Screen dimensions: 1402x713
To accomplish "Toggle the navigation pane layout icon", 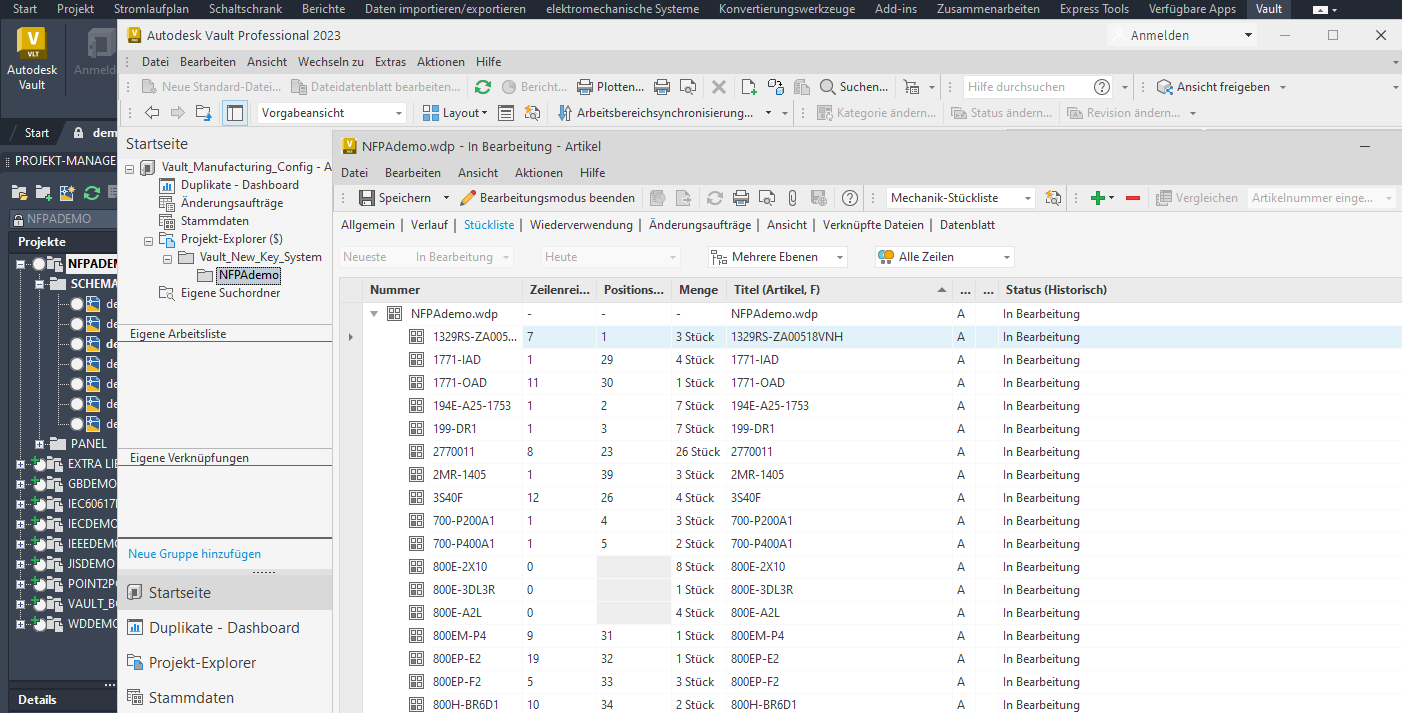I will click(234, 113).
